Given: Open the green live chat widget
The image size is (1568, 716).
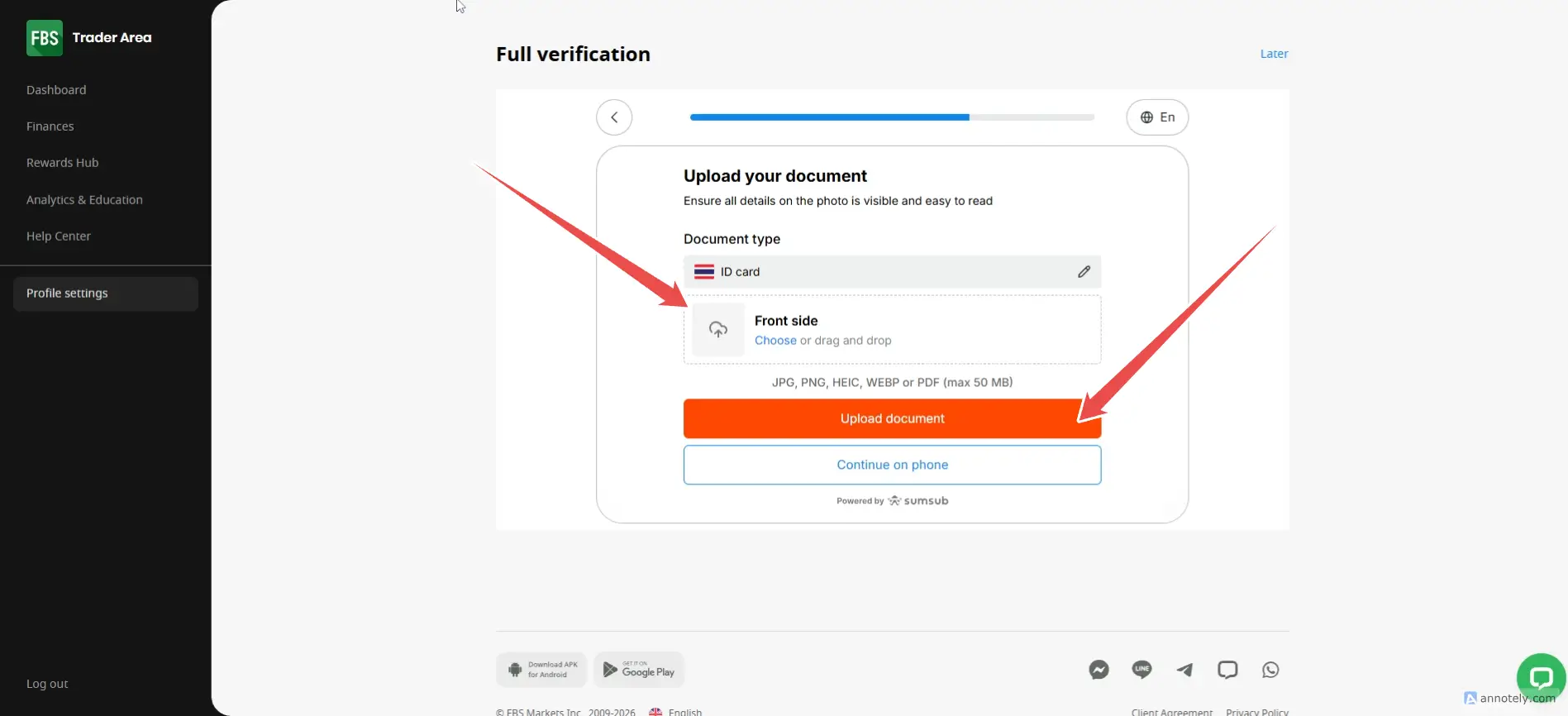Looking at the screenshot, I should [1541, 678].
